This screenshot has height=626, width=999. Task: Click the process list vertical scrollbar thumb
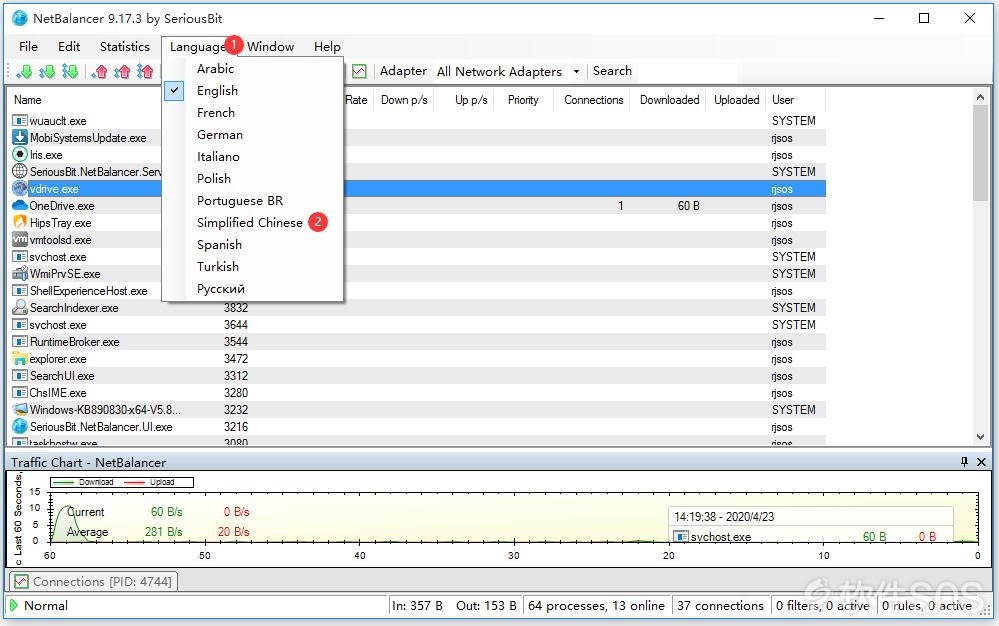click(981, 153)
